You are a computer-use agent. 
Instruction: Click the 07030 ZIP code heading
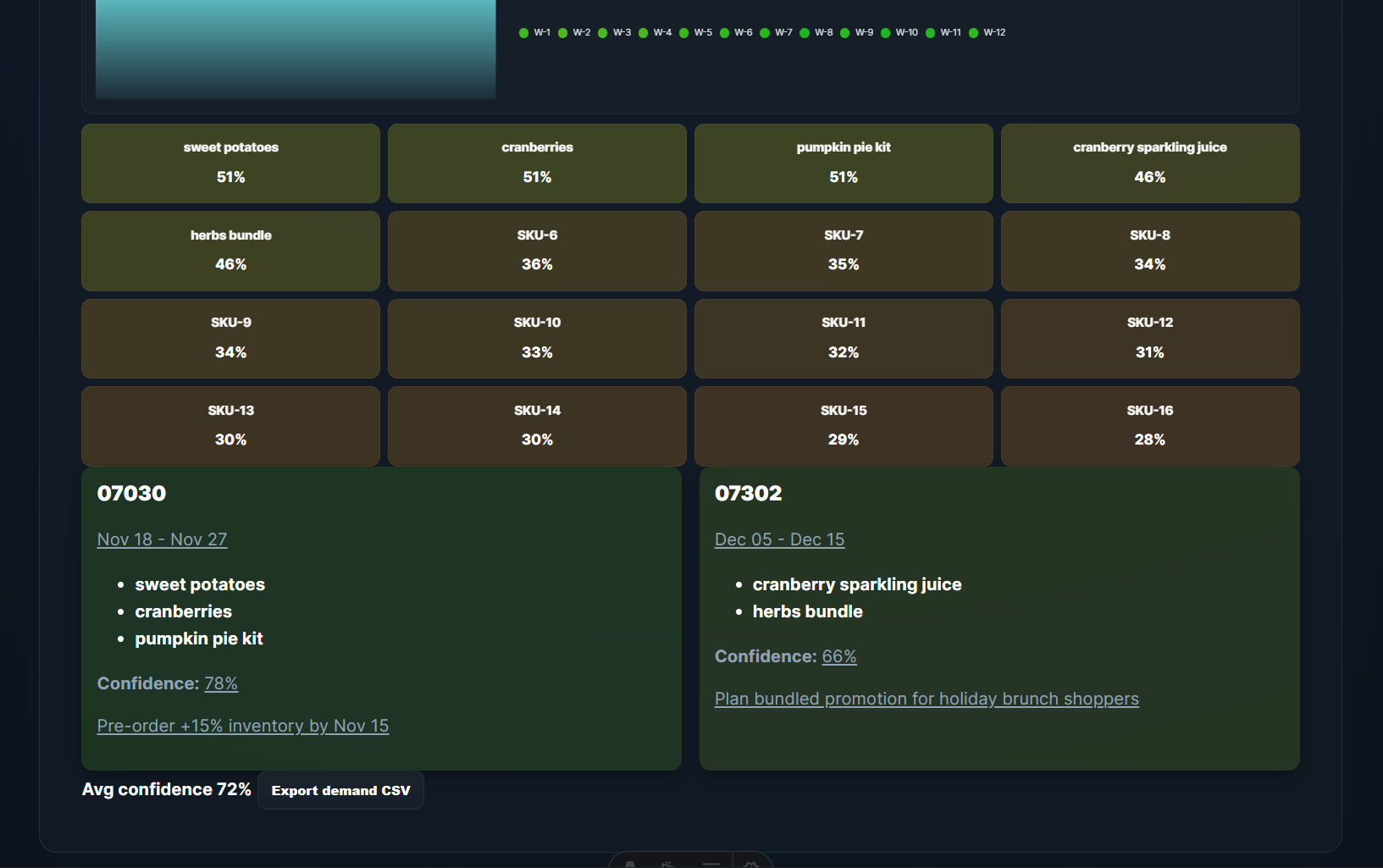(x=131, y=494)
